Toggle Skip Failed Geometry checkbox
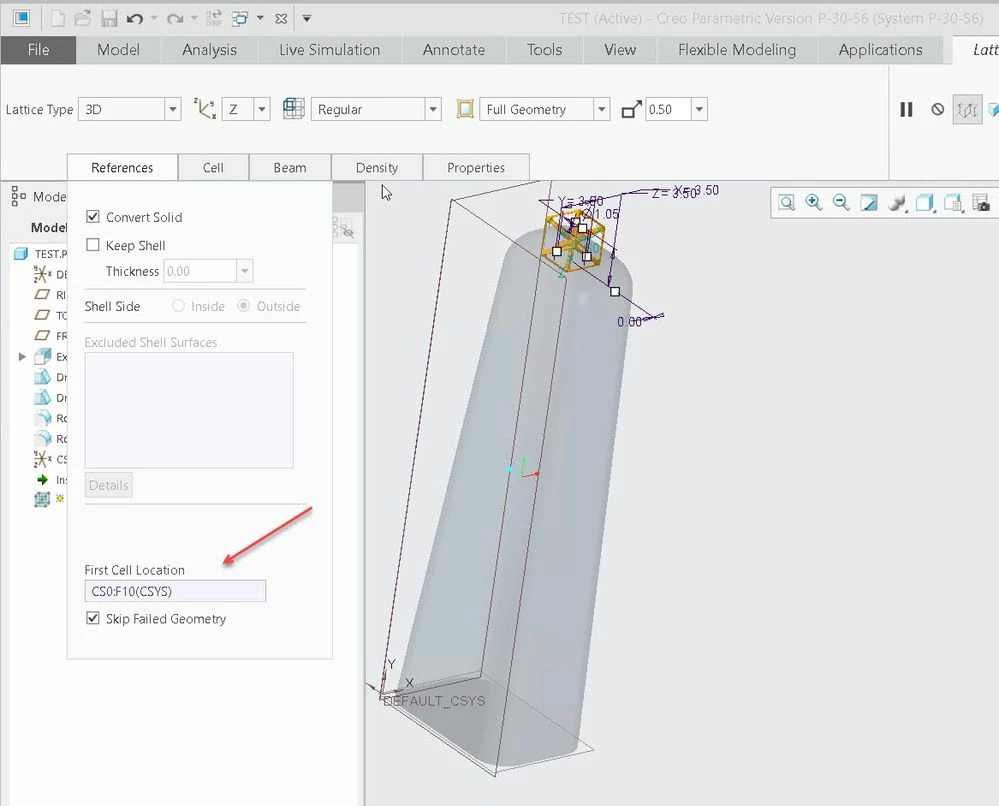 [93, 618]
